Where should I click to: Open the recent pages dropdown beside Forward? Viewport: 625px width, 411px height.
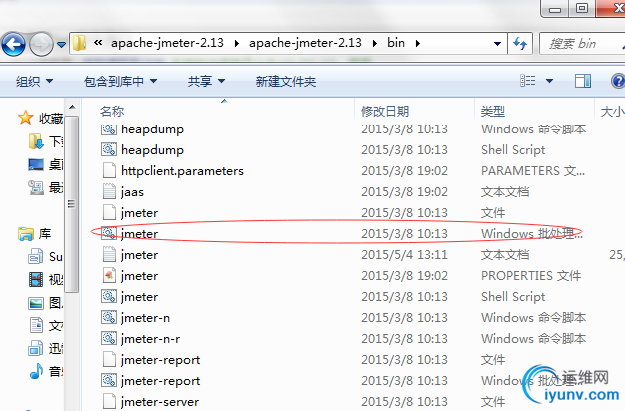(61, 45)
